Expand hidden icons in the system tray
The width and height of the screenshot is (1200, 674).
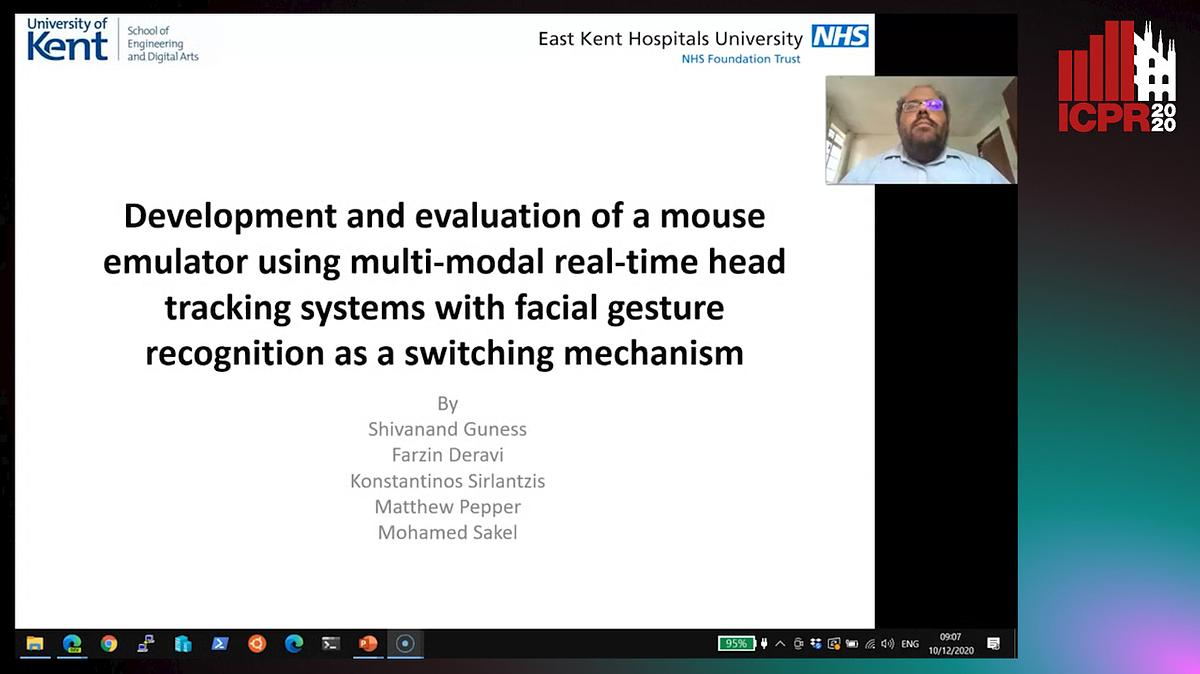(x=779, y=644)
